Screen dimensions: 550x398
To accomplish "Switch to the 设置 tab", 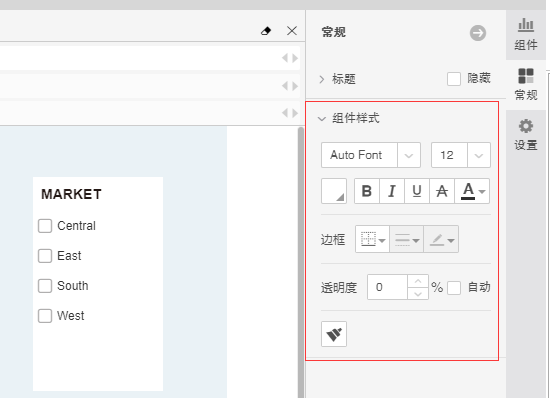I will tap(526, 135).
